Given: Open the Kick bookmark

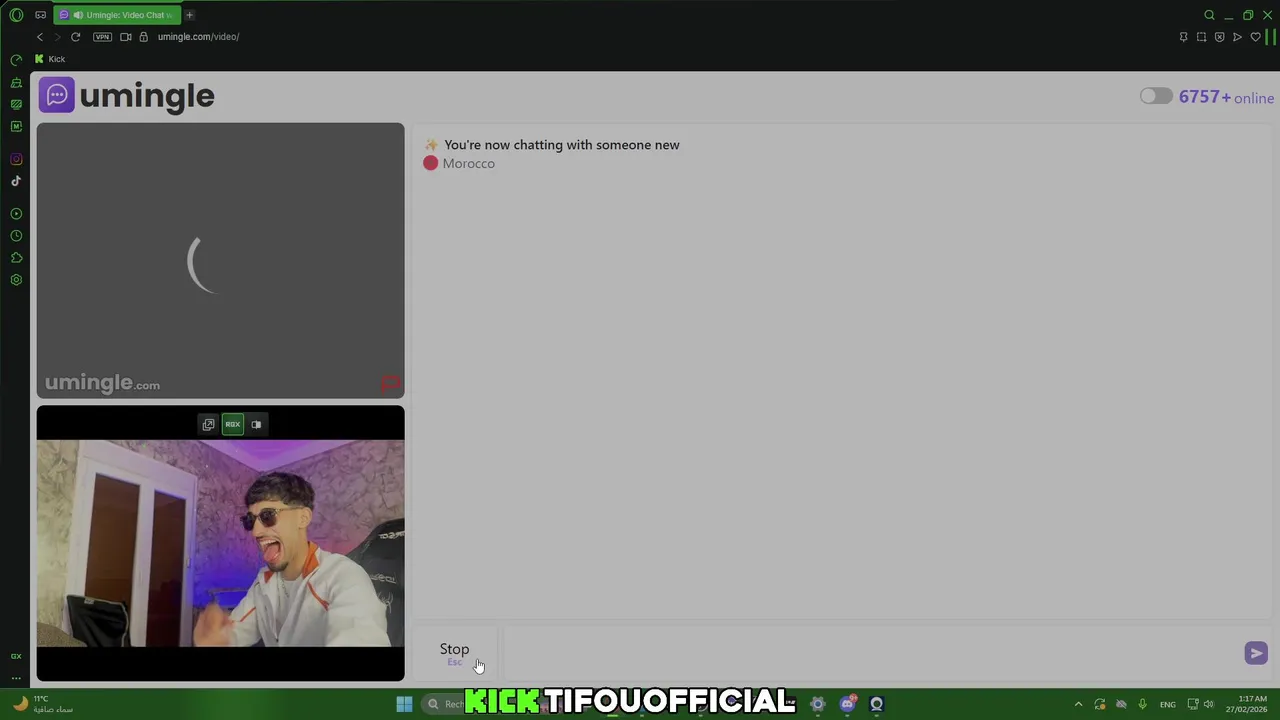Looking at the screenshot, I should [x=50, y=59].
